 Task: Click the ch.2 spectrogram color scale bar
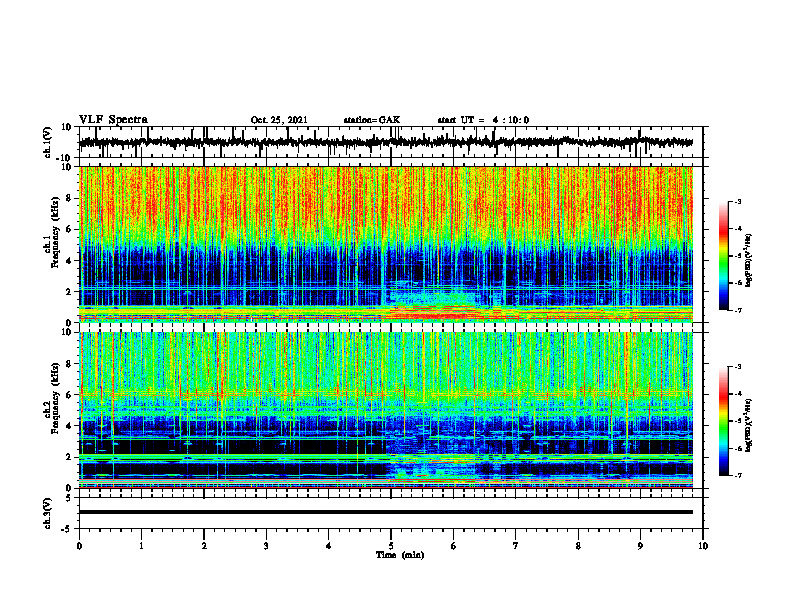[x=723, y=421]
